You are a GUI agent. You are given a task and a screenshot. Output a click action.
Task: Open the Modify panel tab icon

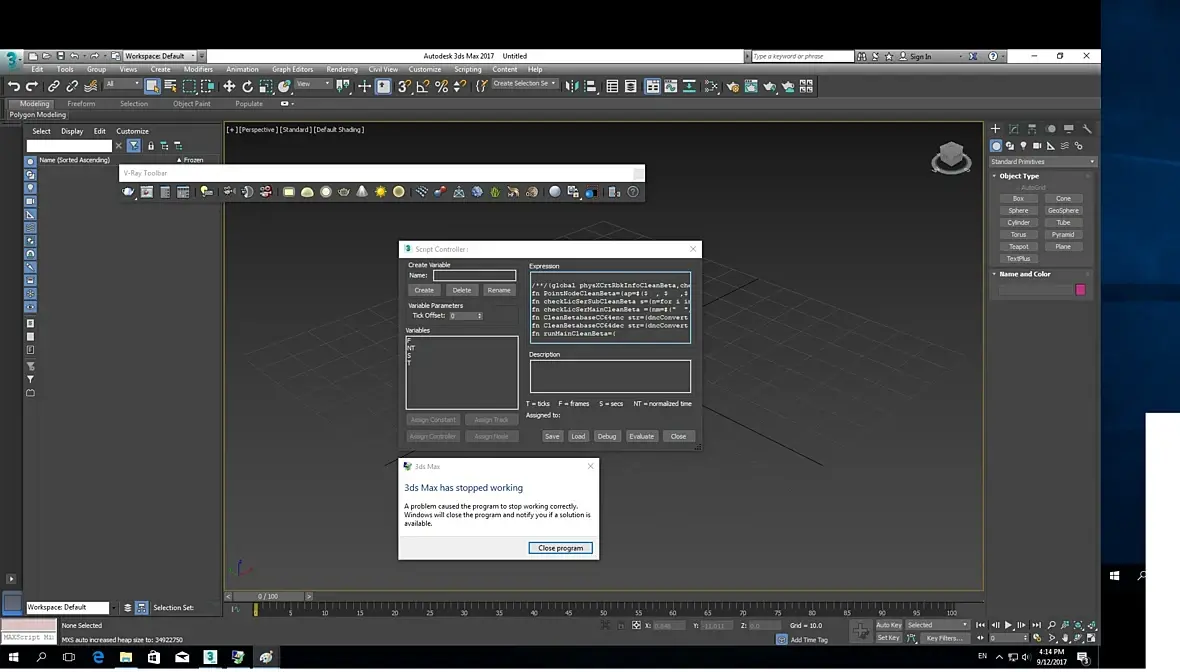point(1014,129)
